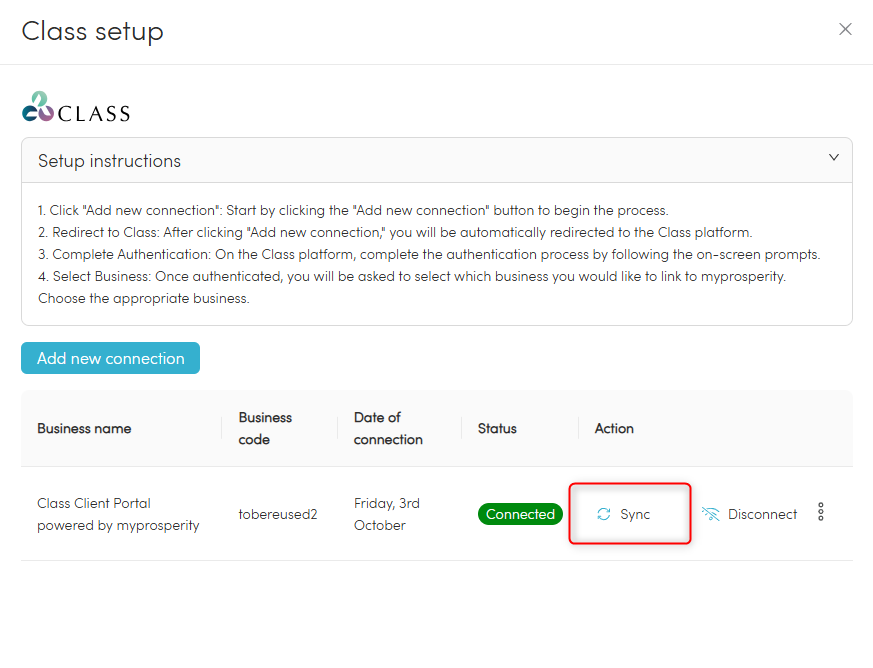Click the business name Class Client Portal cell
Screen dimensions: 873x668
coord(118,514)
